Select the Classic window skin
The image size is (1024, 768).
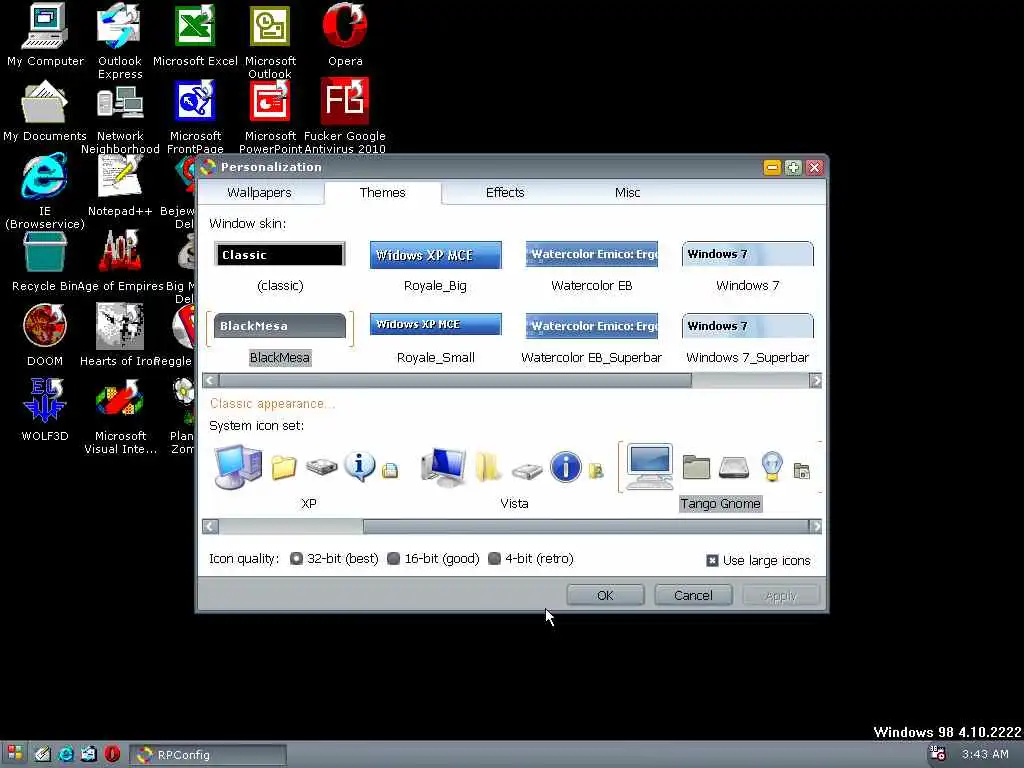[280, 266]
